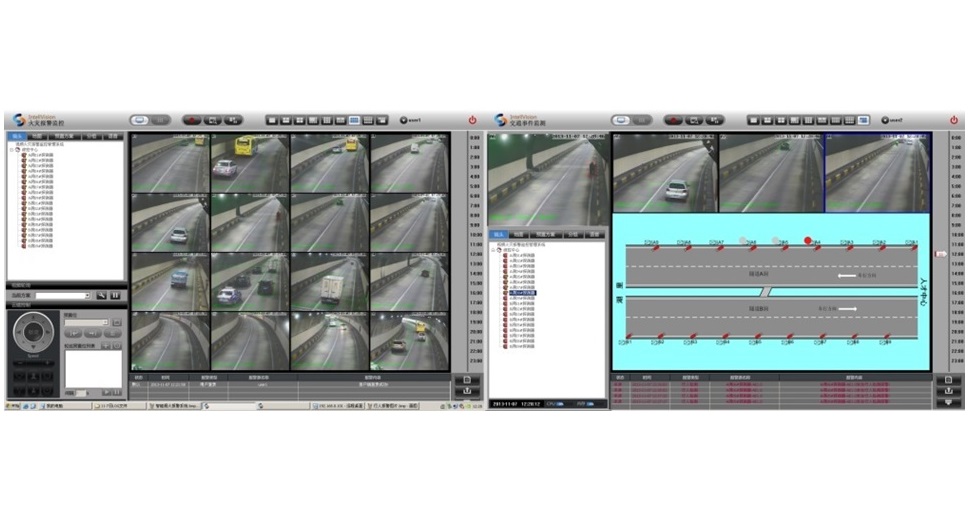Select the yellow bus camera feed in top row
The width and height of the screenshot is (975, 523).
point(250,163)
